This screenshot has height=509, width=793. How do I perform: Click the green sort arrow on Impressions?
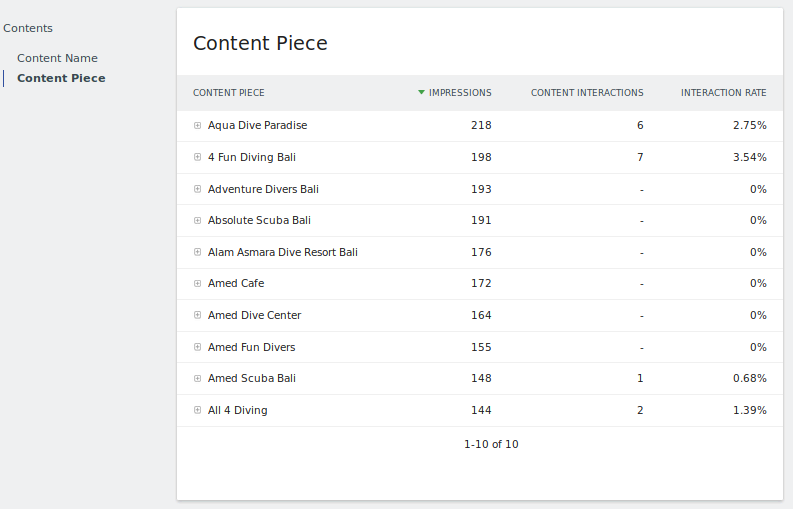pos(422,93)
